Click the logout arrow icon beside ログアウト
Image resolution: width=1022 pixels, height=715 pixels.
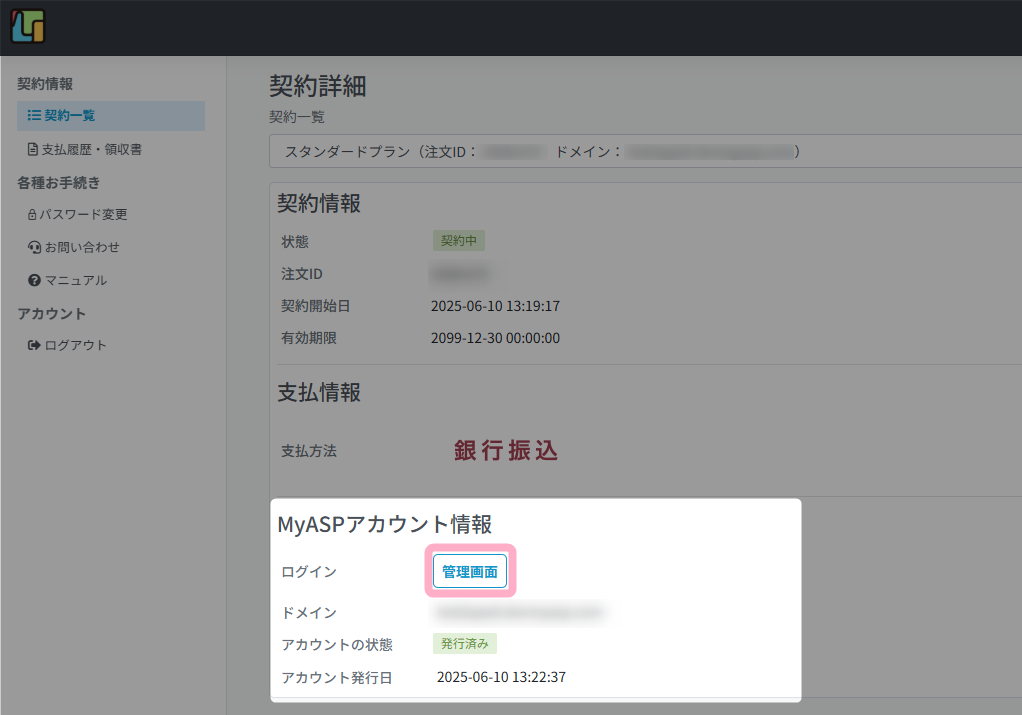coord(34,344)
